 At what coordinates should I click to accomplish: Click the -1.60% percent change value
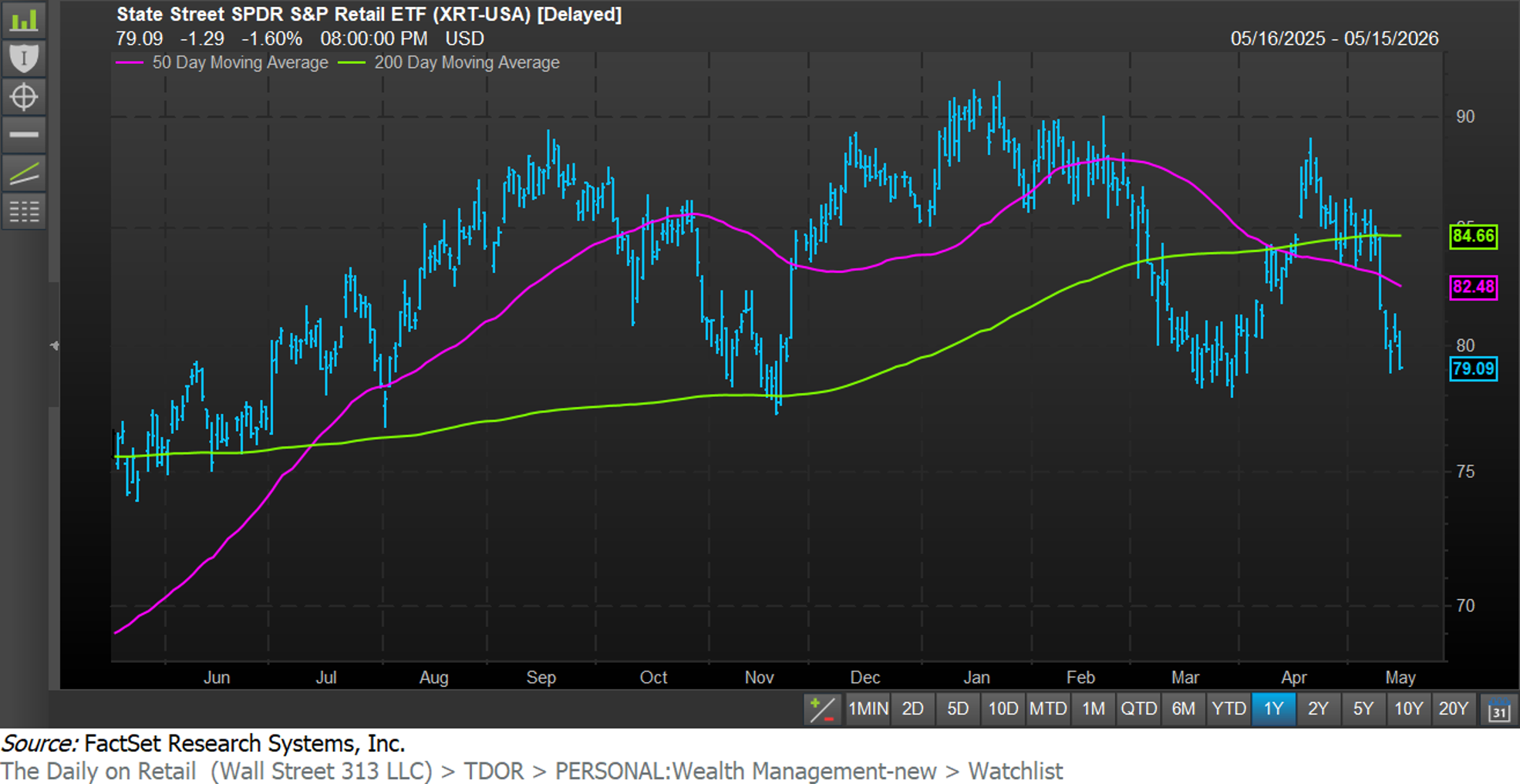[271, 39]
